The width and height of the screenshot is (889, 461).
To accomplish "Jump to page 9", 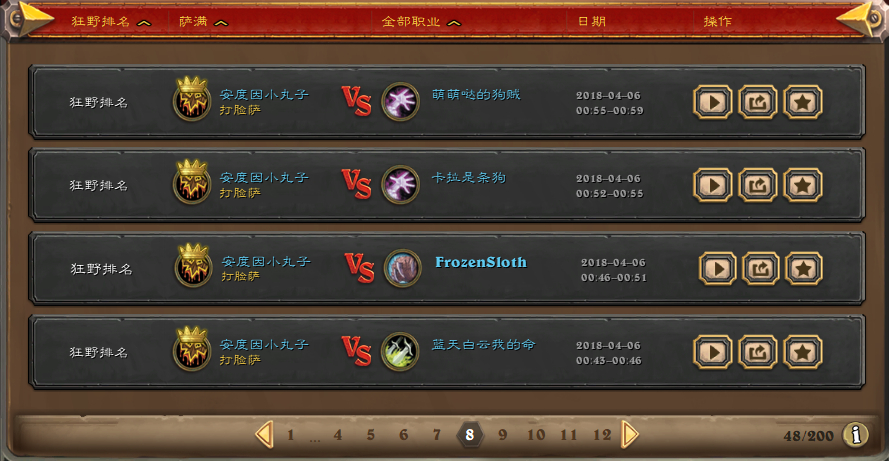I will pyautogui.click(x=502, y=435).
